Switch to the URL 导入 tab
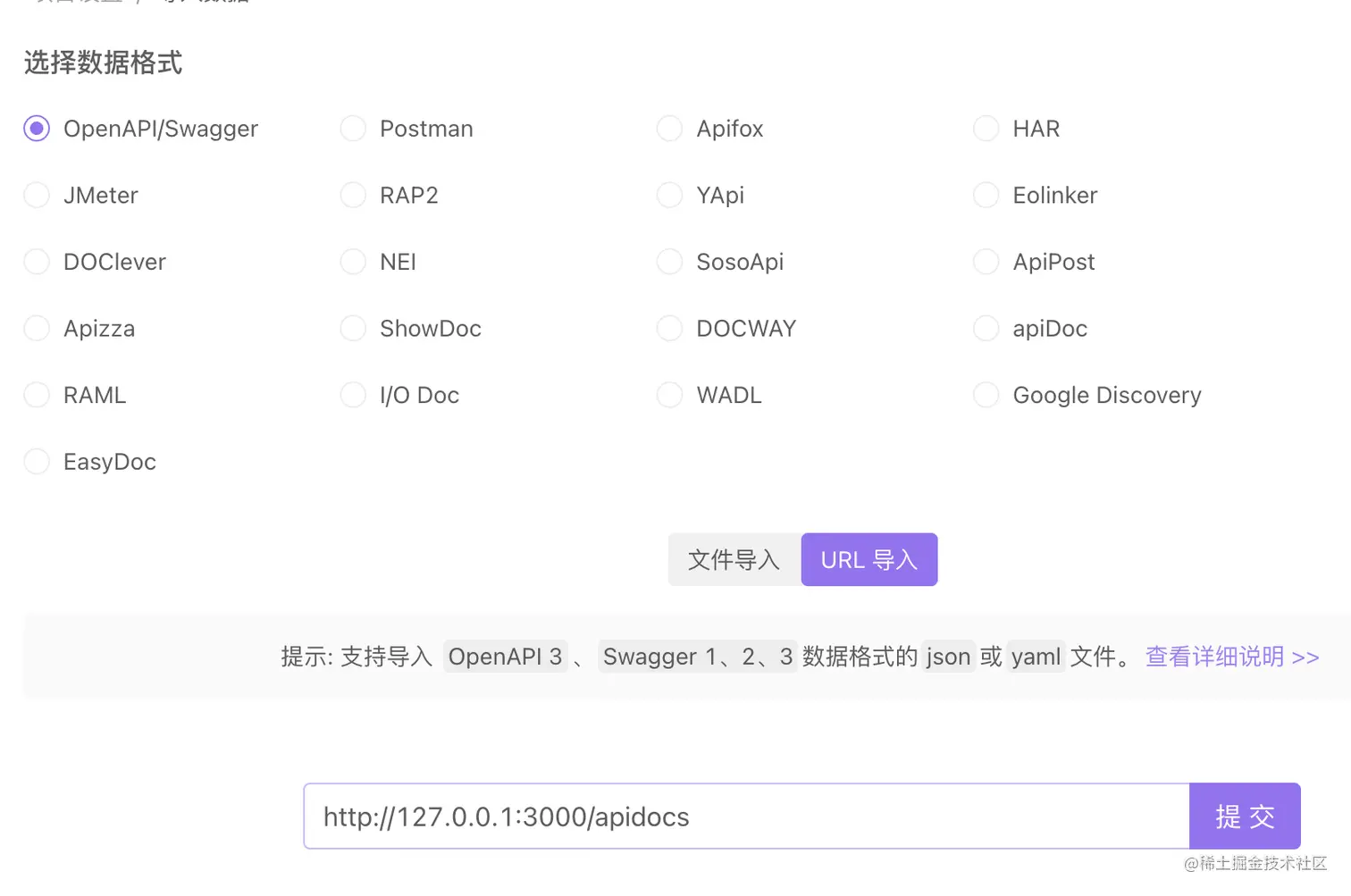1351x896 pixels. tap(869, 560)
